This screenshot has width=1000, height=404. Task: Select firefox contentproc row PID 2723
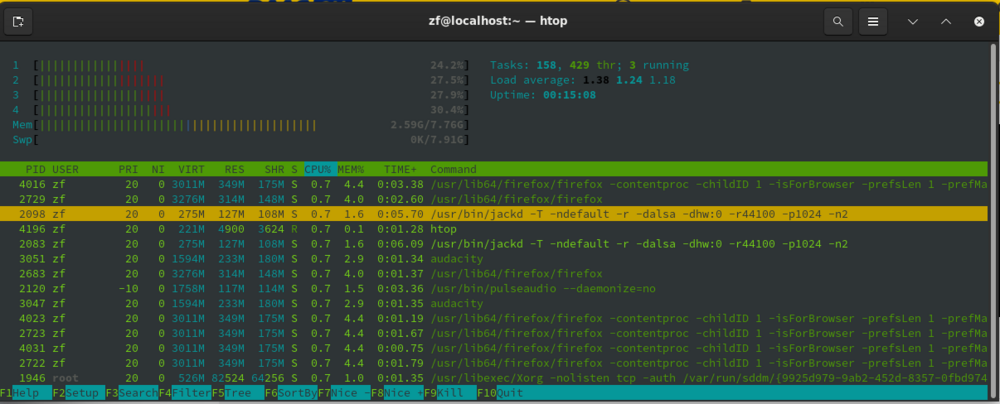(496, 333)
